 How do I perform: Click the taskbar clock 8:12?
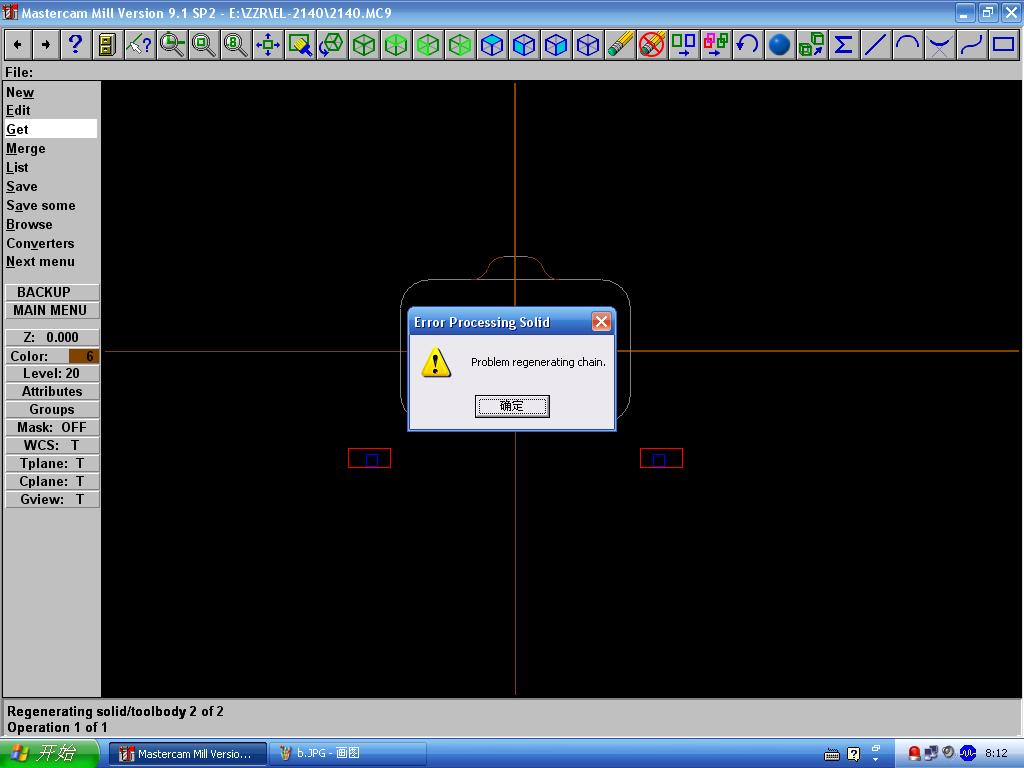pyautogui.click(x=996, y=753)
